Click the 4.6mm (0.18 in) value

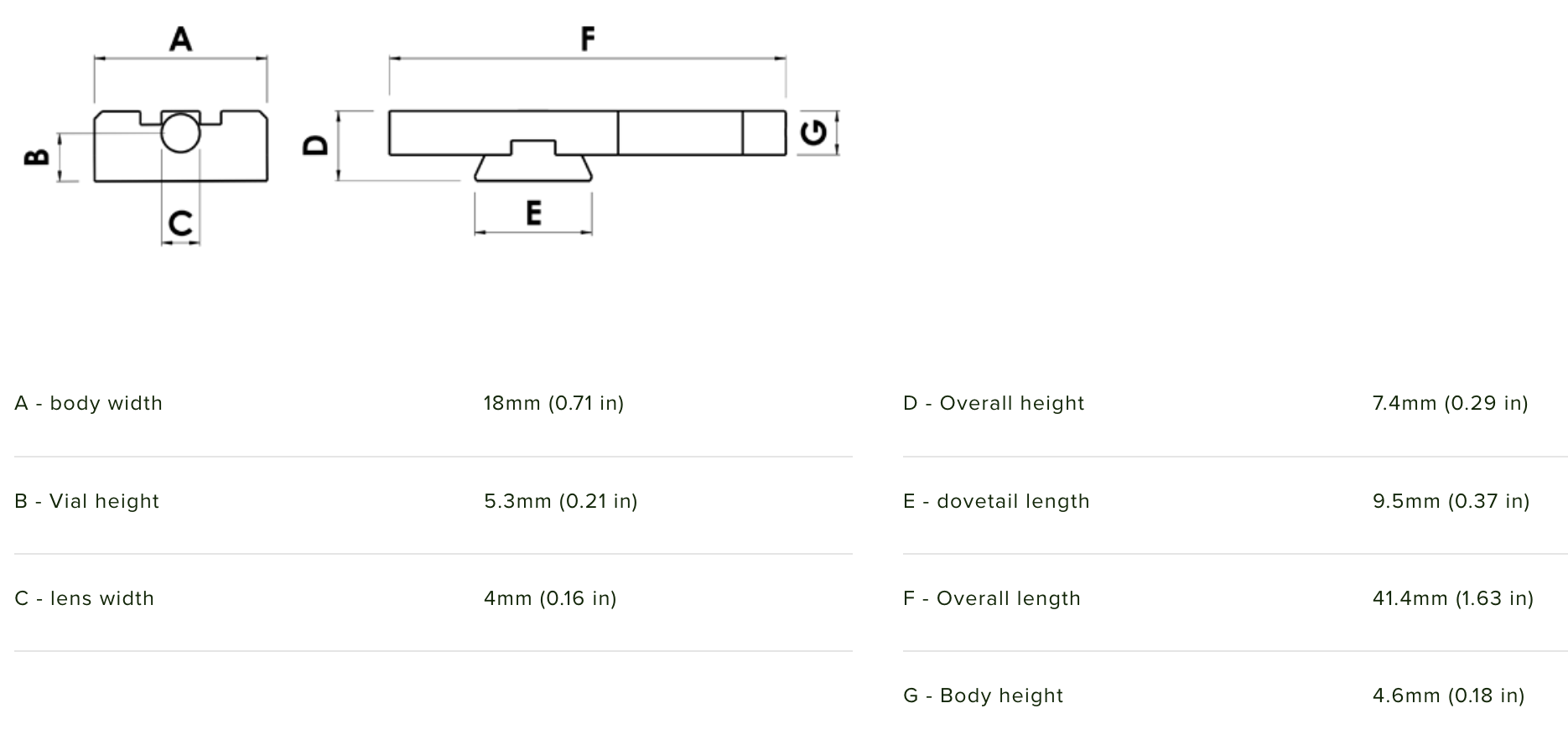coord(1448,695)
